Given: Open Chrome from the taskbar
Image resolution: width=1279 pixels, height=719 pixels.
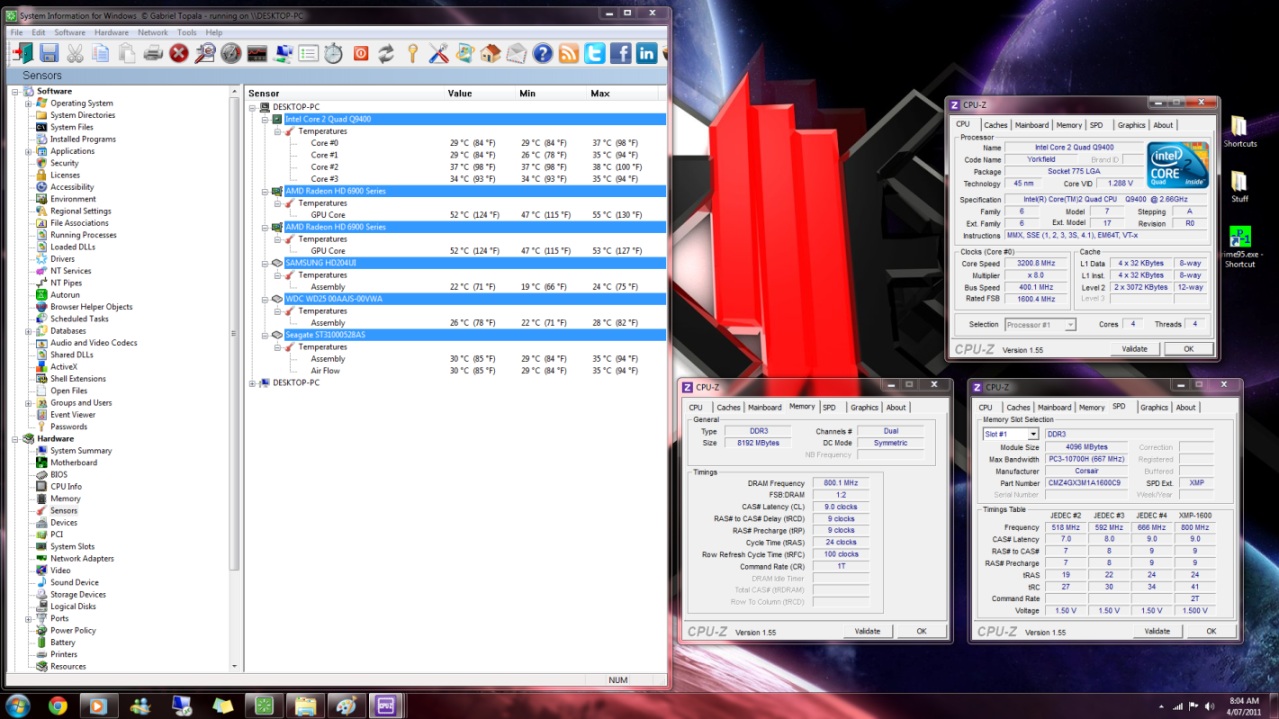Looking at the screenshot, I should tap(57, 705).
